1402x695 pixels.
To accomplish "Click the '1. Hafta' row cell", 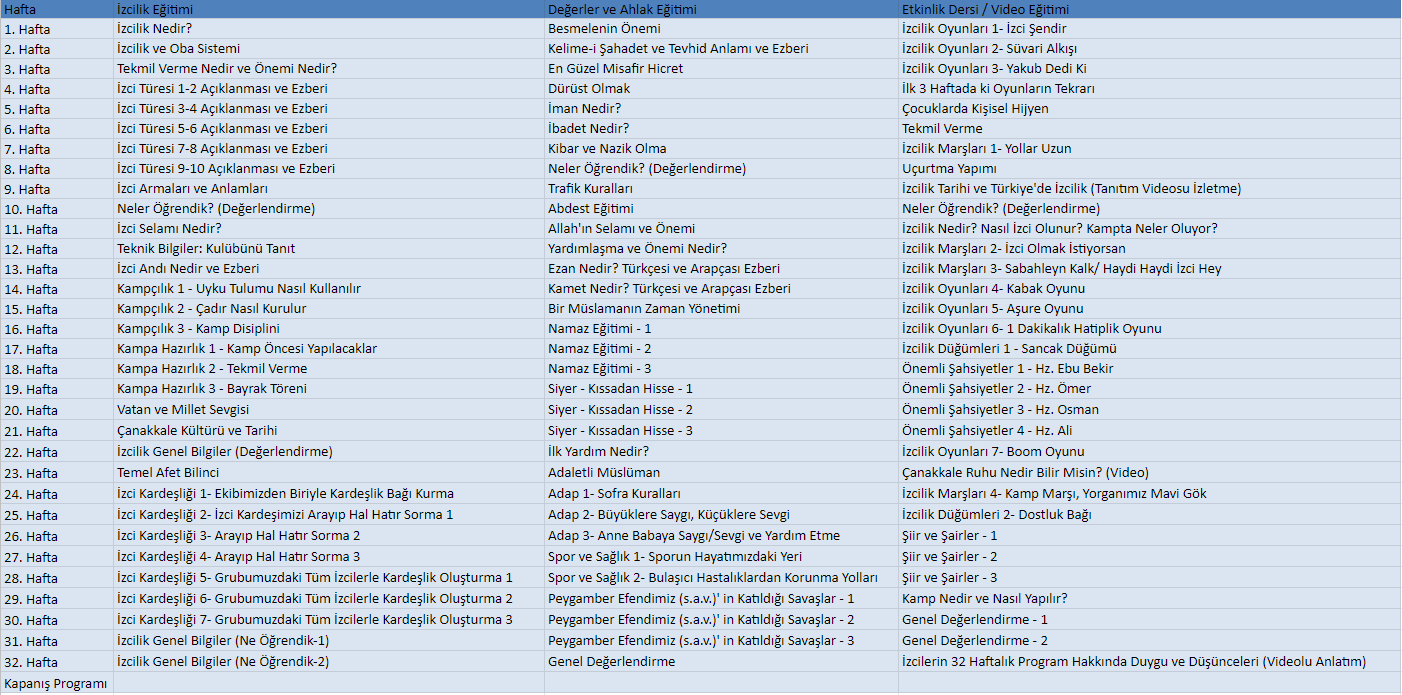I will (57, 29).
